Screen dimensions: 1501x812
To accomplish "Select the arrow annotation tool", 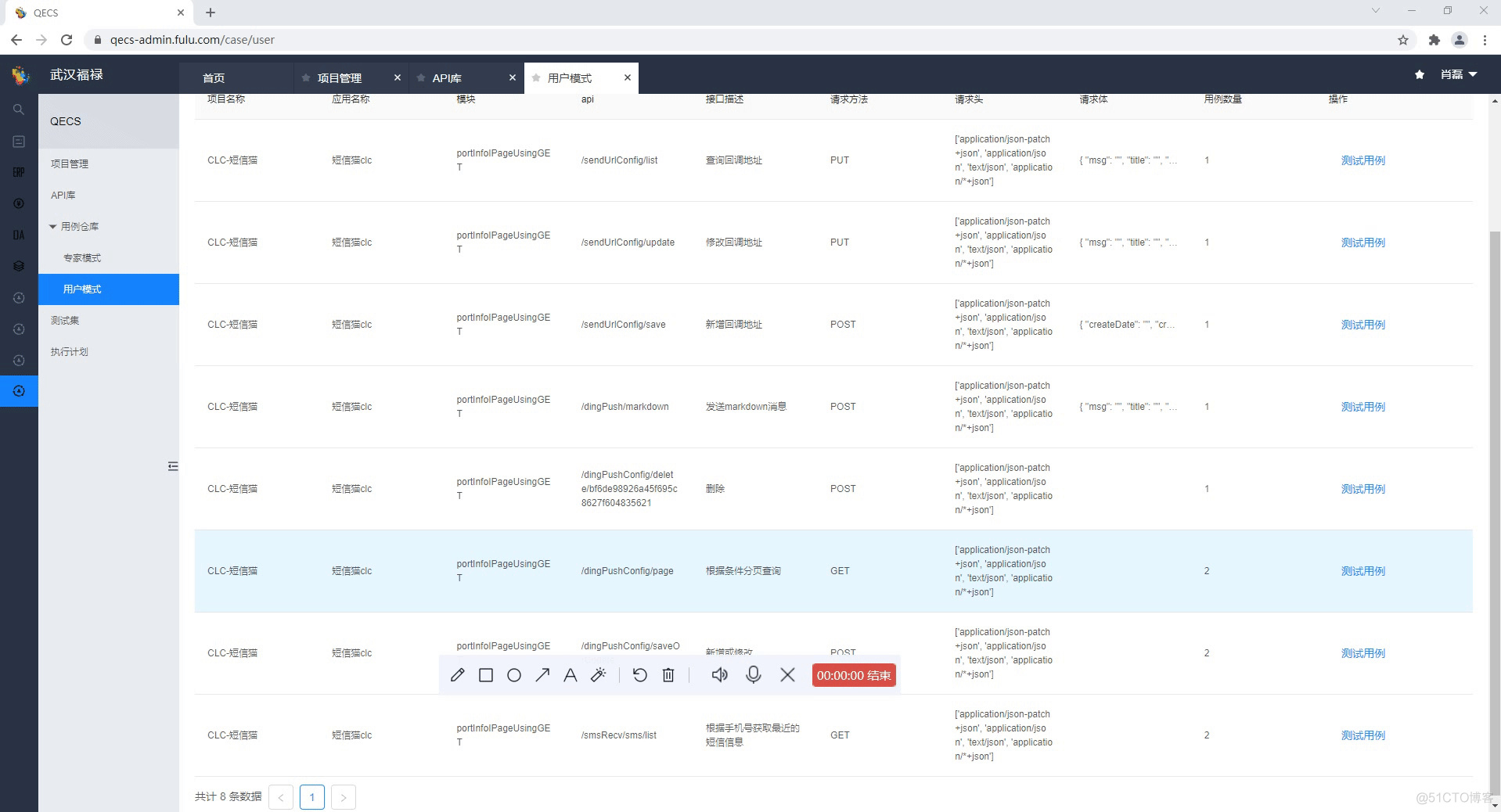I will click(x=542, y=675).
